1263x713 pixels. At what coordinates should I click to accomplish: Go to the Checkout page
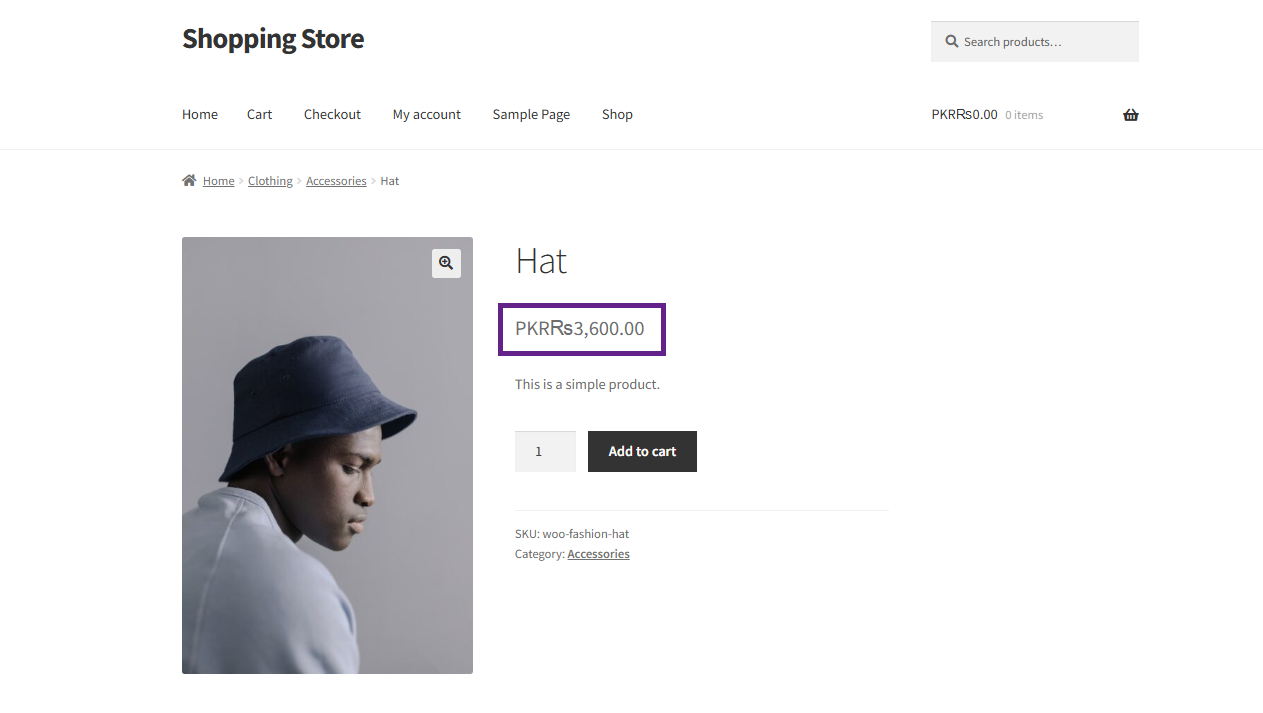point(332,114)
